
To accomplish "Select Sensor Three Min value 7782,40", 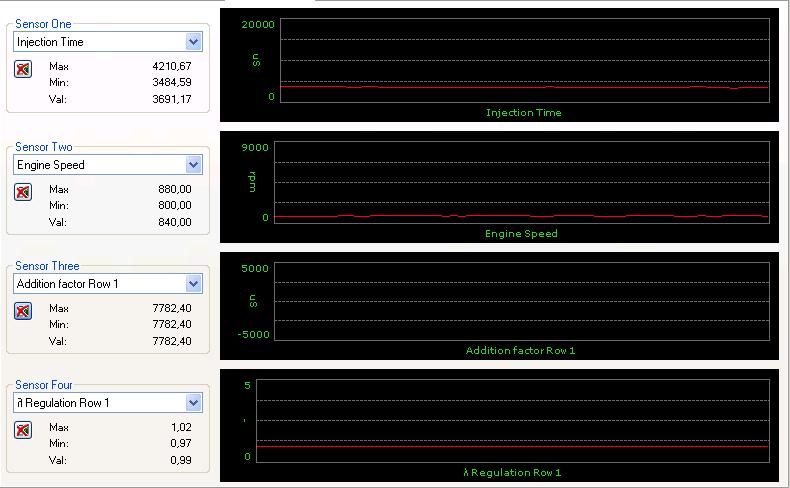I will (172, 324).
